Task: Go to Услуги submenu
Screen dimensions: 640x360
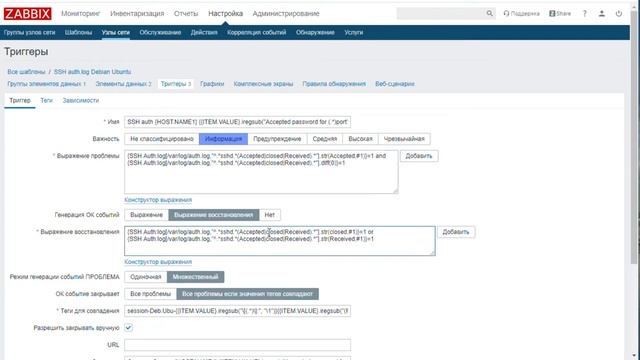Action: click(x=353, y=32)
